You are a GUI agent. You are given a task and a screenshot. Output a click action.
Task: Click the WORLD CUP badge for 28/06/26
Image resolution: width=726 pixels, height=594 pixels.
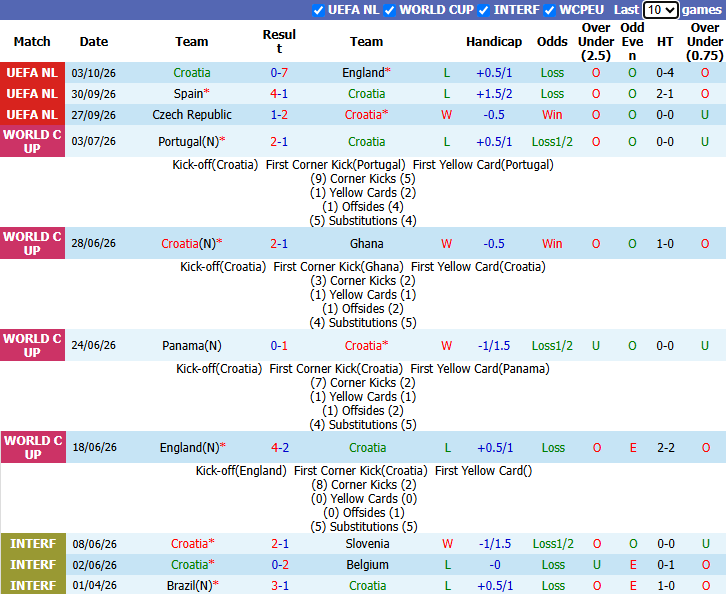click(x=32, y=243)
